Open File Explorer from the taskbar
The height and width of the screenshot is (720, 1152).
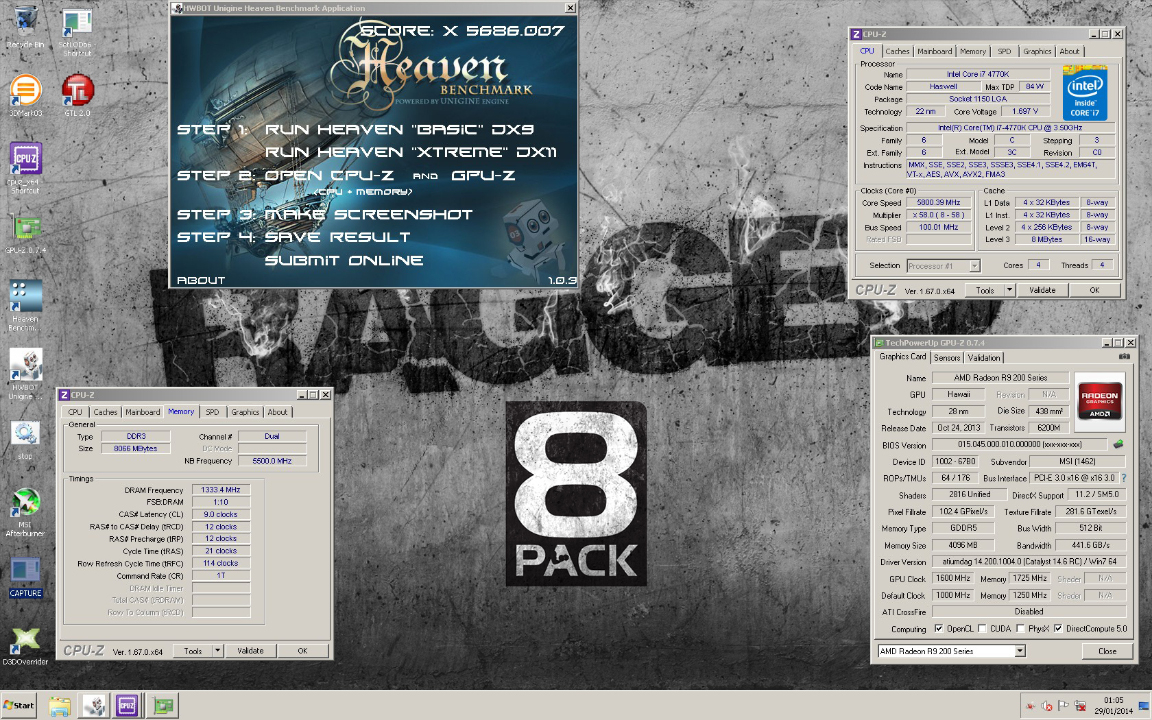tap(60, 706)
